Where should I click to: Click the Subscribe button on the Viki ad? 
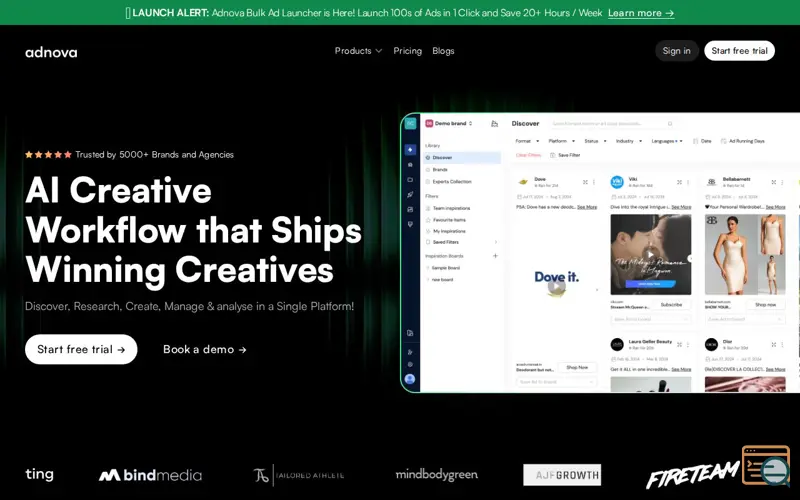(x=671, y=305)
